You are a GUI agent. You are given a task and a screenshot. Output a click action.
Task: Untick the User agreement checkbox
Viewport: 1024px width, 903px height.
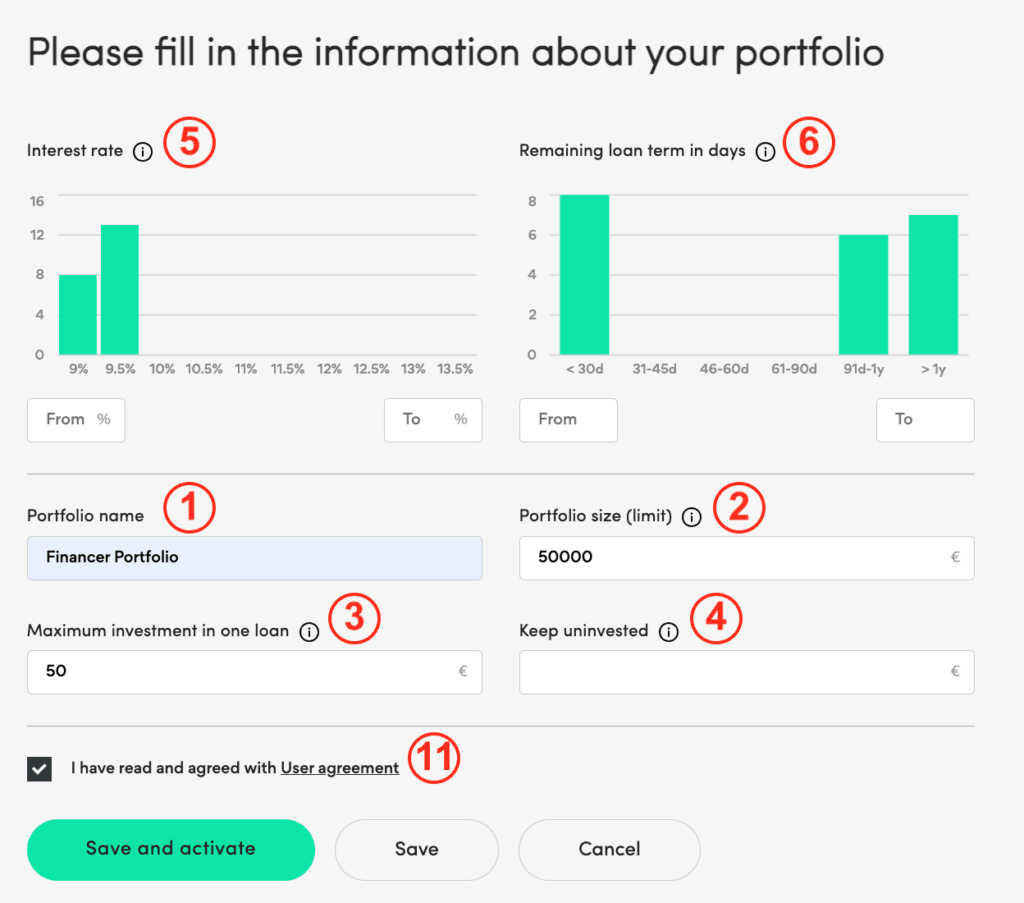click(x=40, y=769)
